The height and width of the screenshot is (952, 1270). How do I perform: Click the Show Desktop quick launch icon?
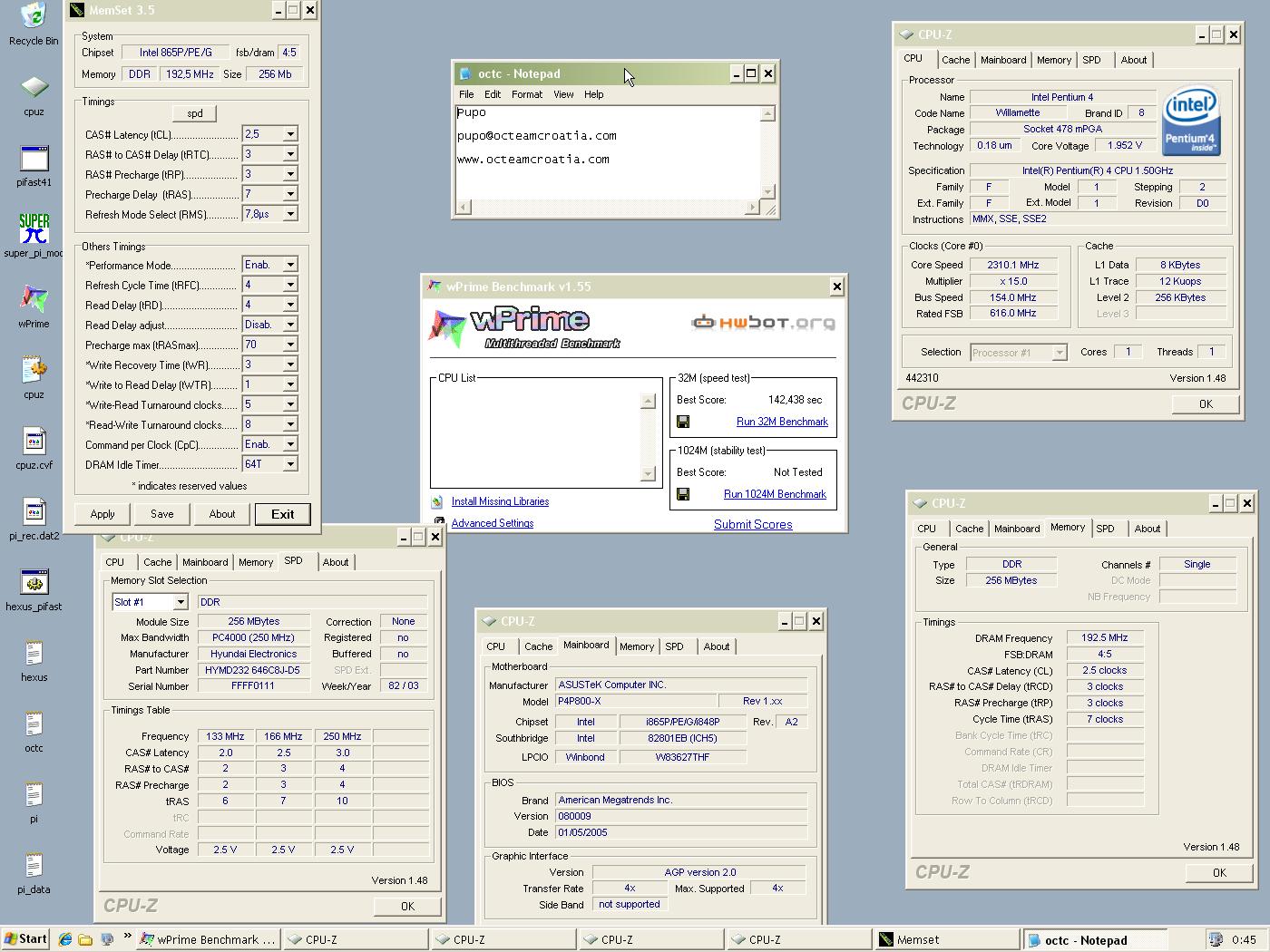point(106,939)
